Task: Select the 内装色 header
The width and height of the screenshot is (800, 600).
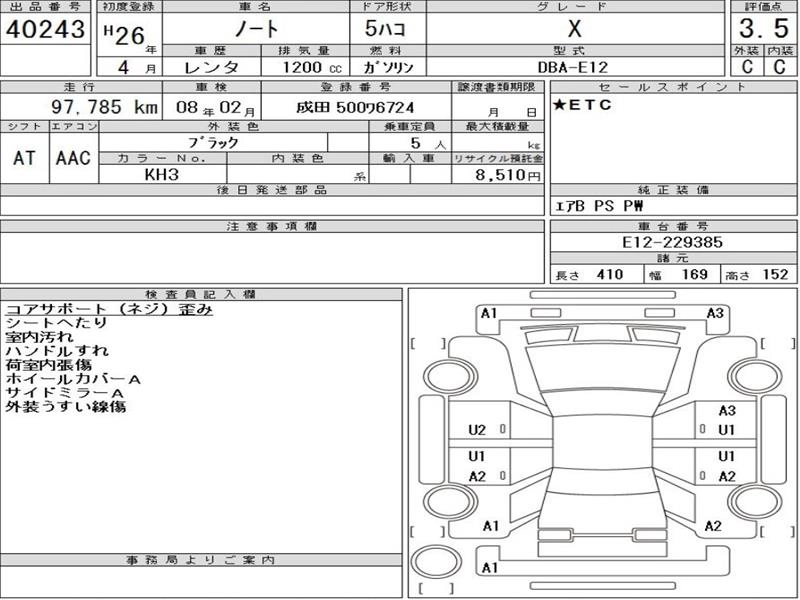Action: [x=297, y=159]
